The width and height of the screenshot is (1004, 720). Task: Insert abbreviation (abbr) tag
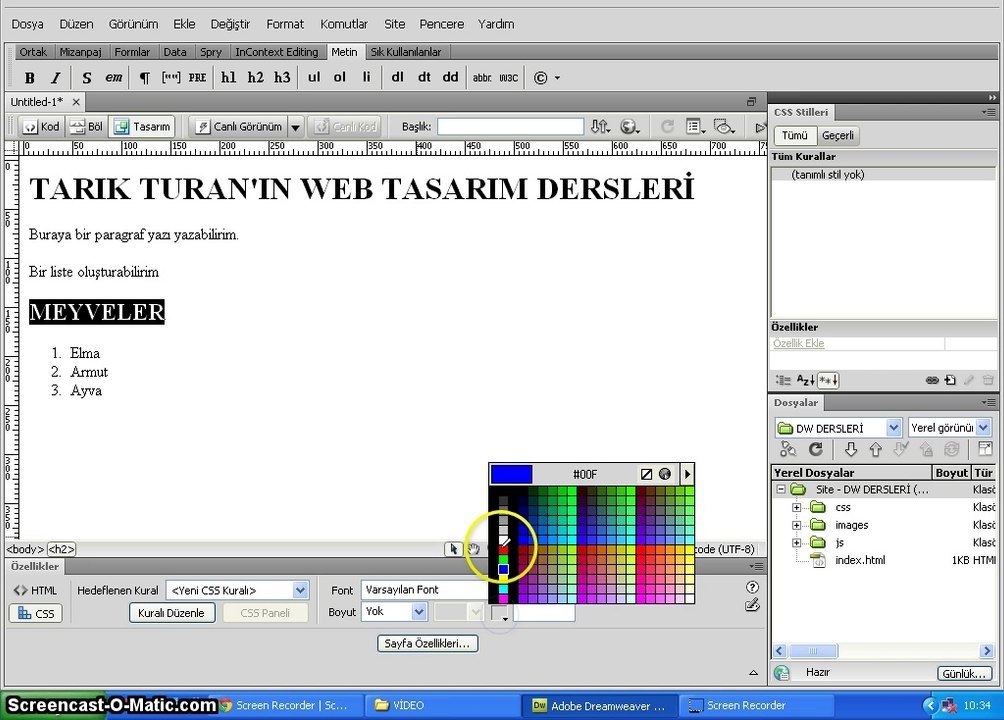(x=482, y=78)
